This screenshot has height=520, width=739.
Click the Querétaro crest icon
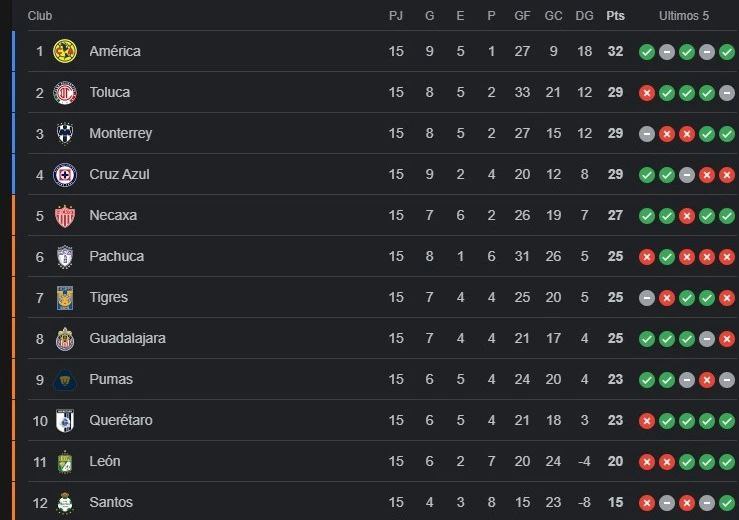coord(65,421)
